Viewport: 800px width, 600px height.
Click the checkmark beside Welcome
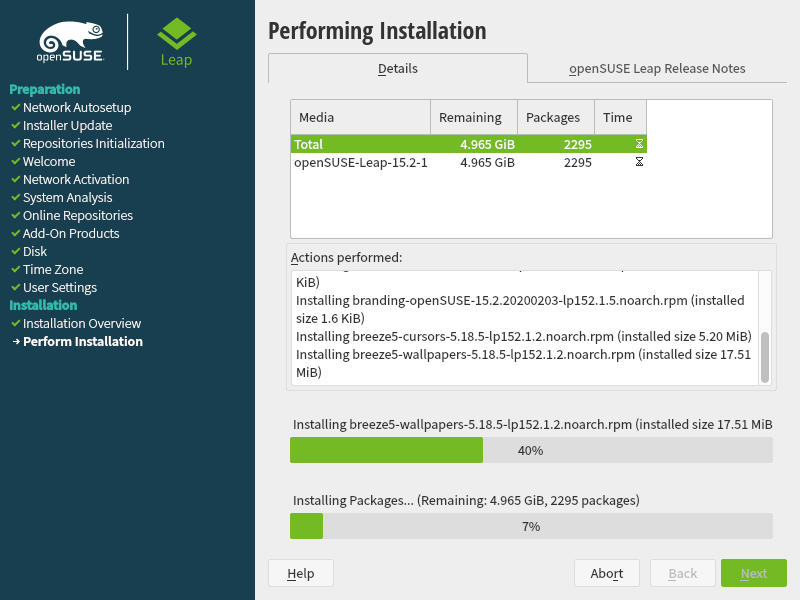[x=16, y=161]
